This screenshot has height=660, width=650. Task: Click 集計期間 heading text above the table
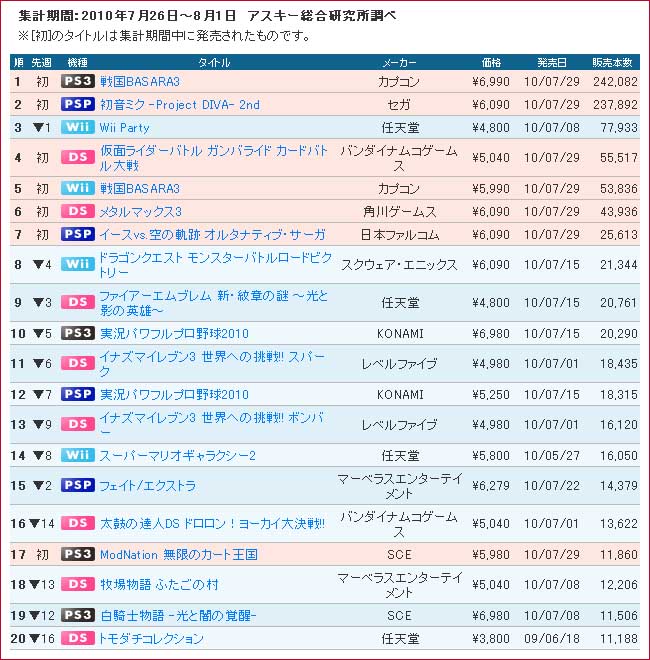click(207, 16)
